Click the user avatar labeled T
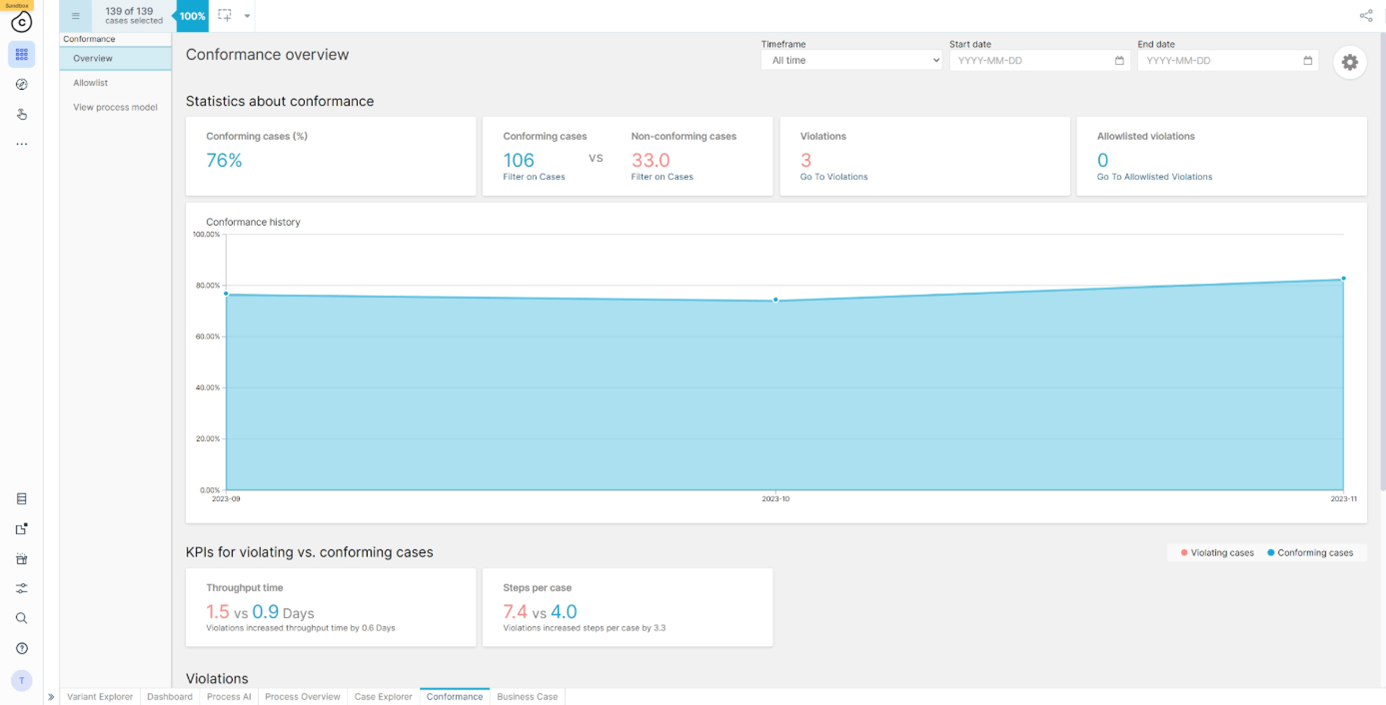 tap(21, 681)
